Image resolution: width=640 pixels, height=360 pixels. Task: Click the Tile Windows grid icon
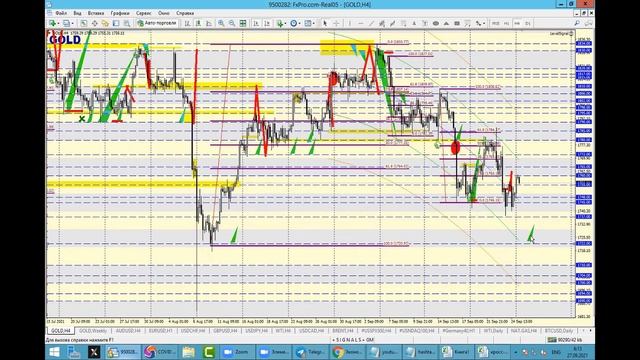point(242,23)
